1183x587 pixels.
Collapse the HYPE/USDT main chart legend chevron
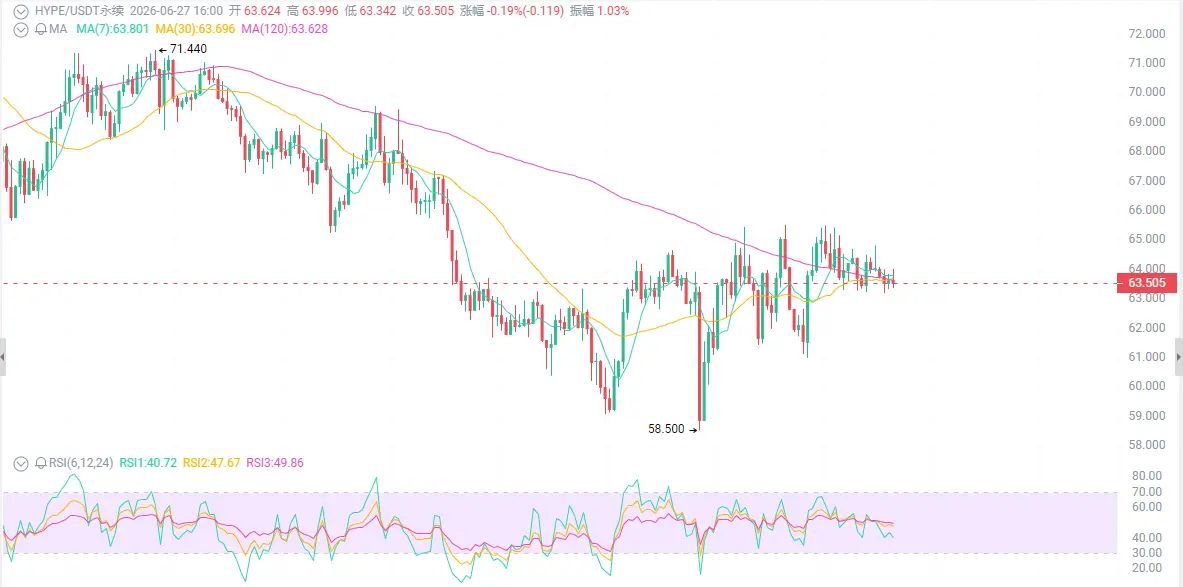pos(21,11)
